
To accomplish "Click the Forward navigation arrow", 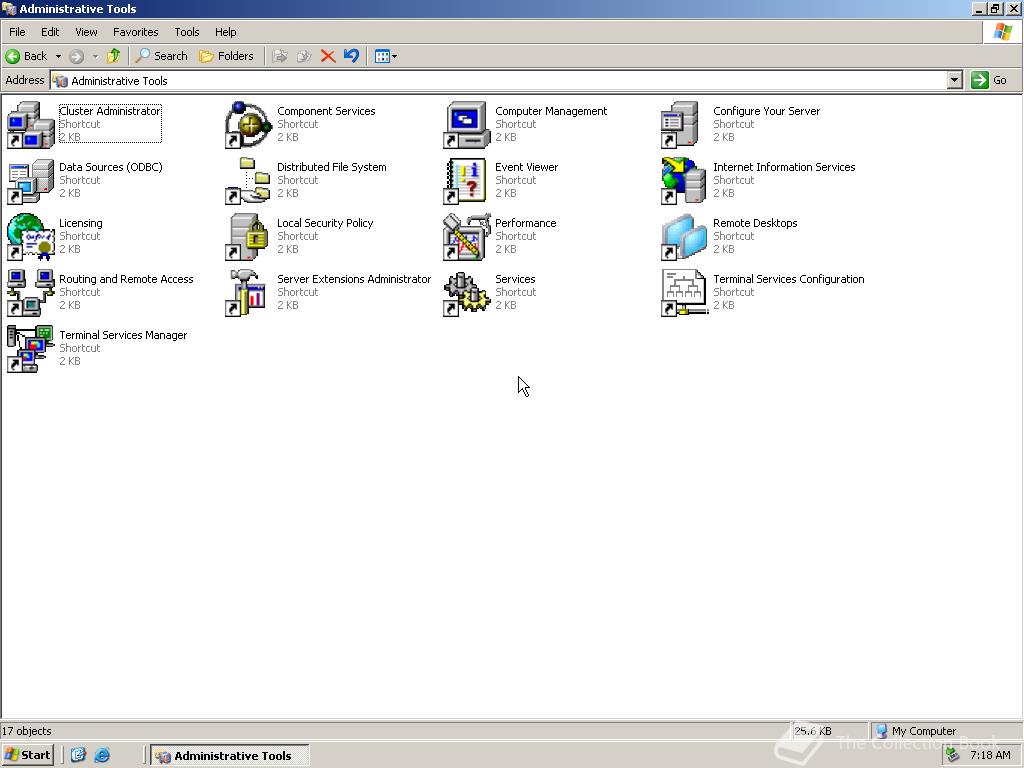I will [76, 56].
